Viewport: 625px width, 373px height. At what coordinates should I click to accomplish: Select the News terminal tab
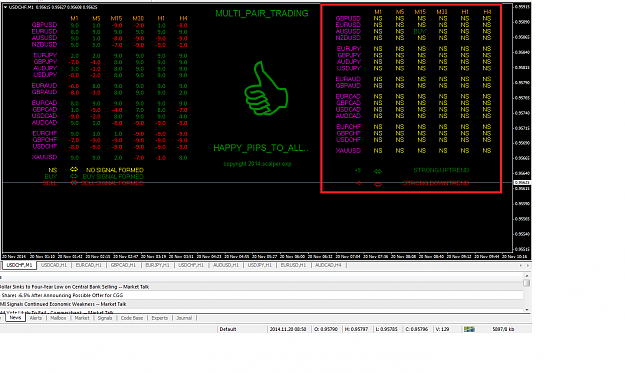[x=15, y=318]
